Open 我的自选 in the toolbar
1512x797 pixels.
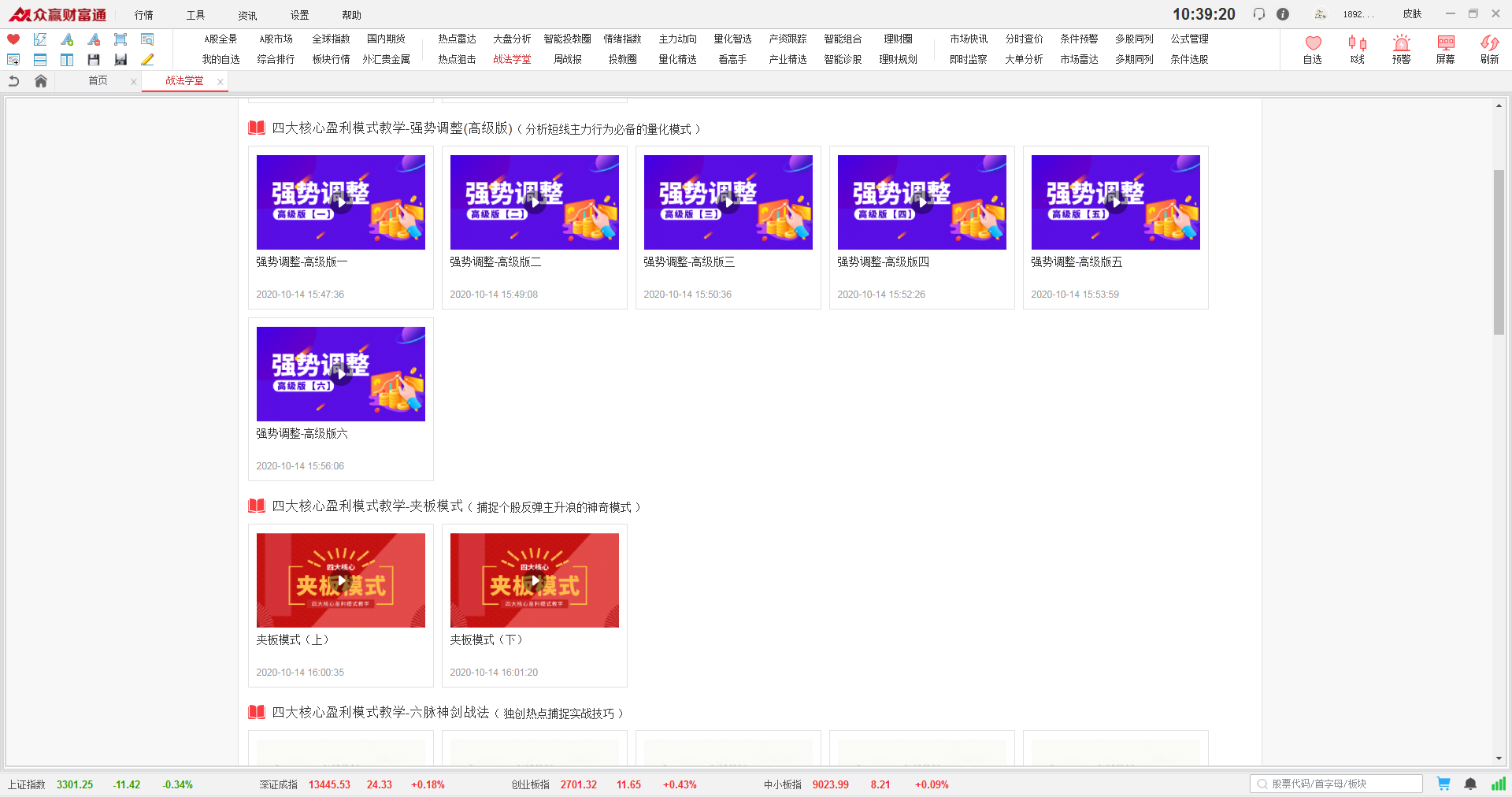coord(220,59)
